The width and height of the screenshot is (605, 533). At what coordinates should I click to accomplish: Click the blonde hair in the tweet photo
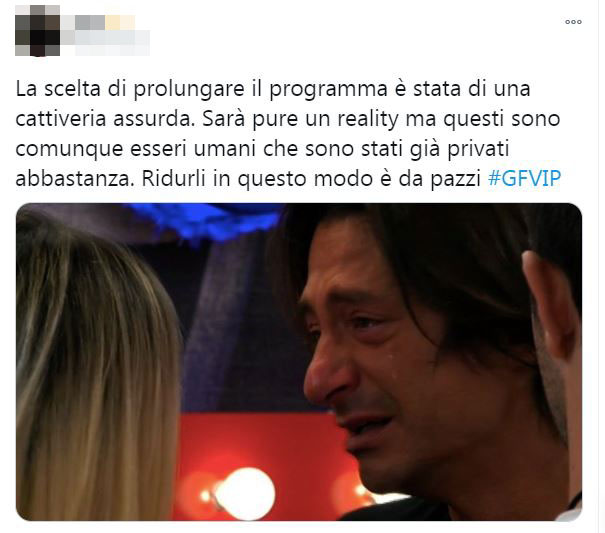(95, 367)
